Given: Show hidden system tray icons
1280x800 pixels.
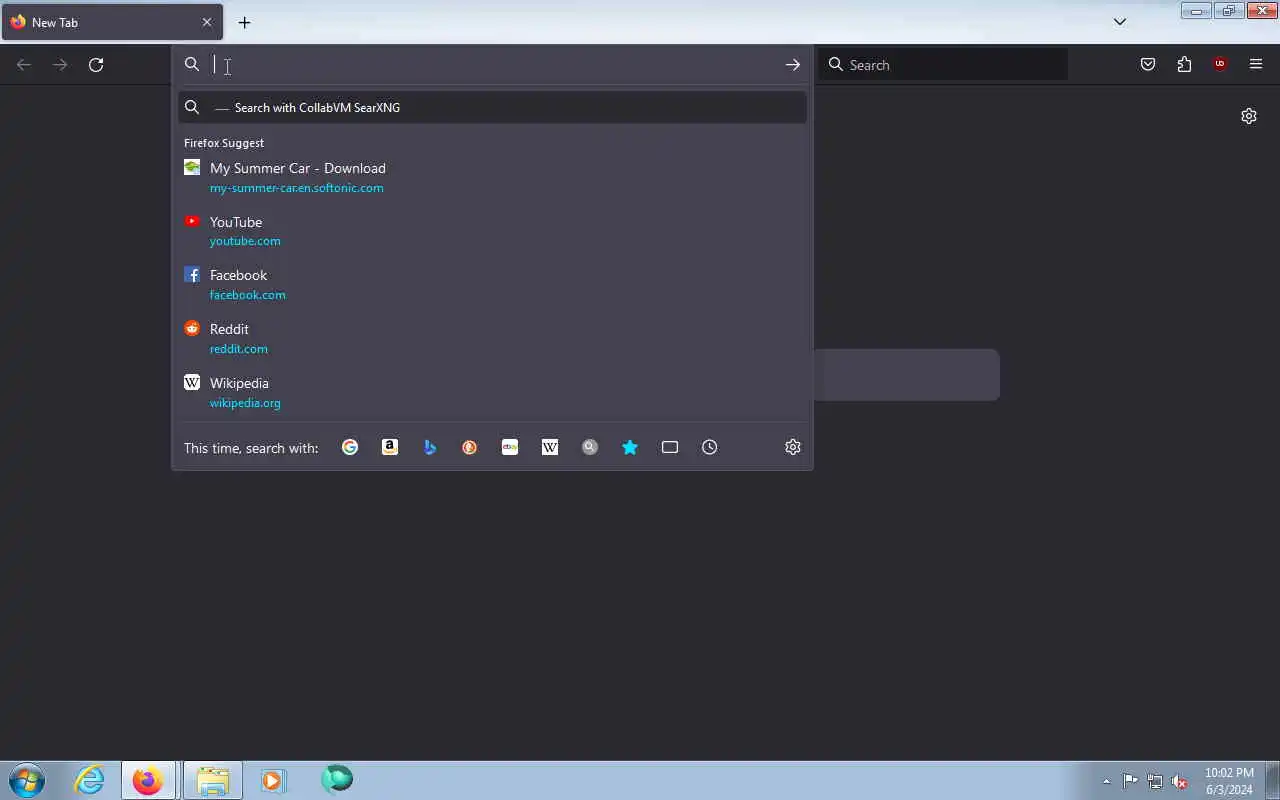Looking at the screenshot, I should click(x=1106, y=781).
